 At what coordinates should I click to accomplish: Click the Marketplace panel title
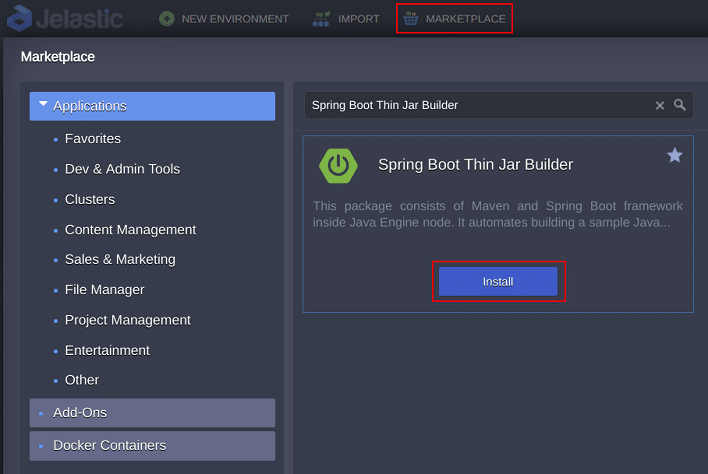pyautogui.click(x=58, y=57)
